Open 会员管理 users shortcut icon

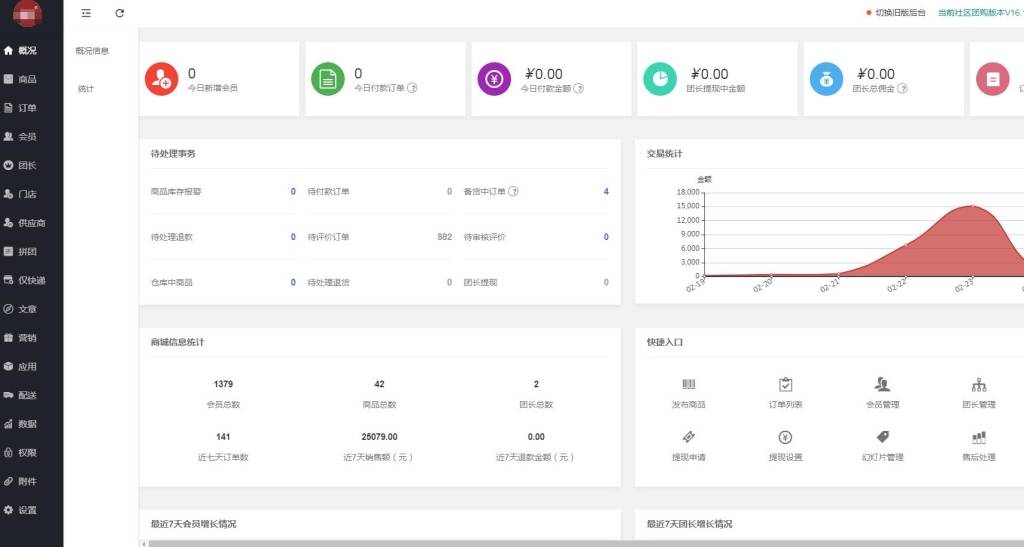click(x=882, y=384)
